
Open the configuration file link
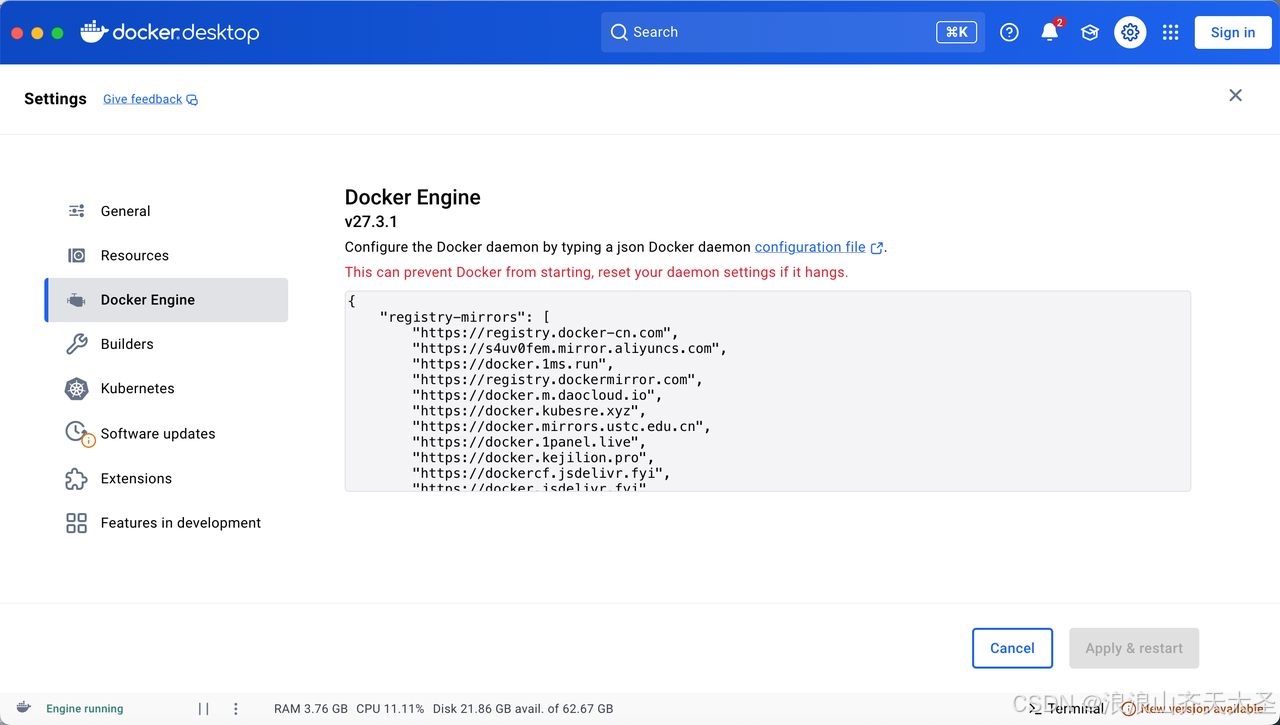[x=810, y=247]
